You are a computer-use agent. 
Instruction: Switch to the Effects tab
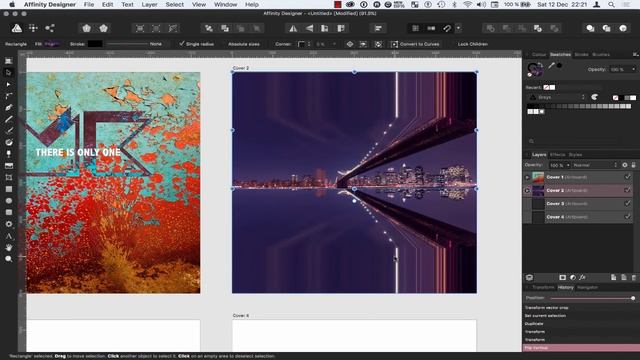[x=558, y=155]
